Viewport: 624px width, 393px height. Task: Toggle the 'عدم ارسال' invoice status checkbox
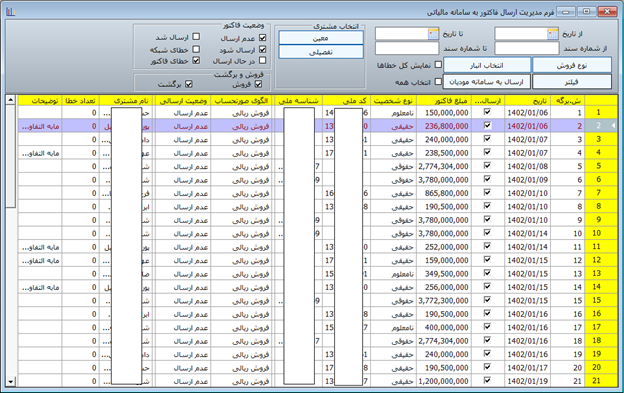262,38
